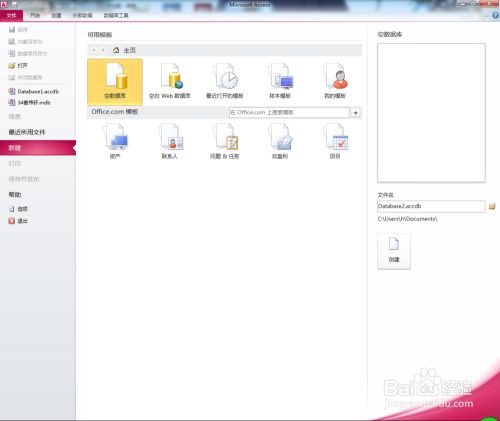Select the Blank Web database template
This screenshot has height=421, width=500.
[x=170, y=82]
